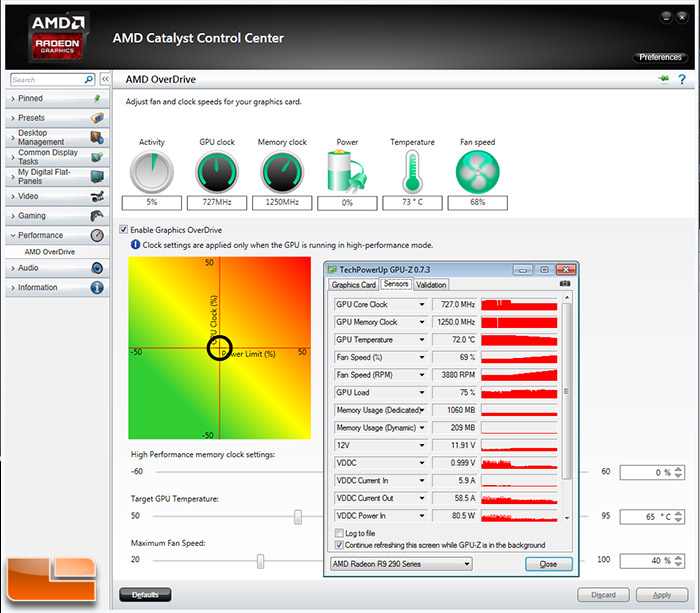This screenshot has height=613, width=700.
Task: Open the 12V sensor dropdown
Action: pyautogui.click(x=421, y=445)
